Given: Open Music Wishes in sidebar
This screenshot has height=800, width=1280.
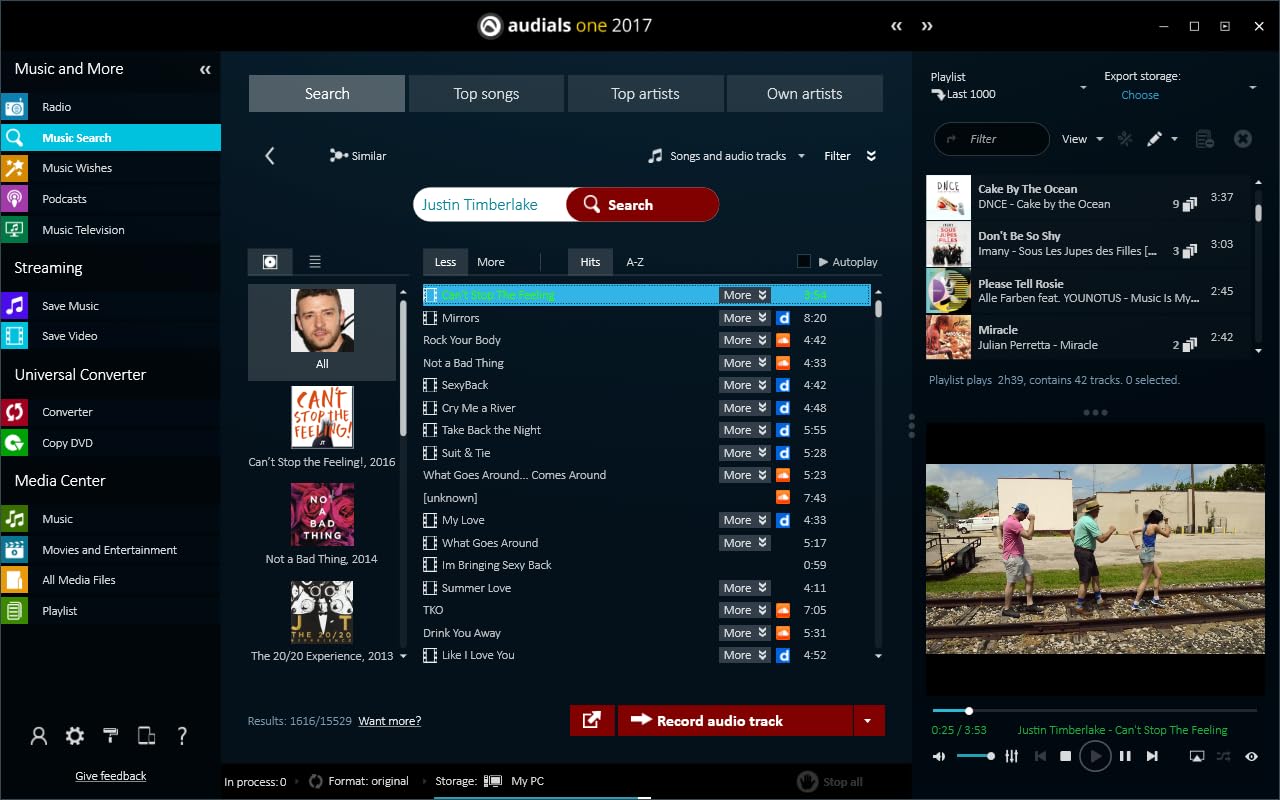Looking at the screenshot, I should [x=110, y=168].
